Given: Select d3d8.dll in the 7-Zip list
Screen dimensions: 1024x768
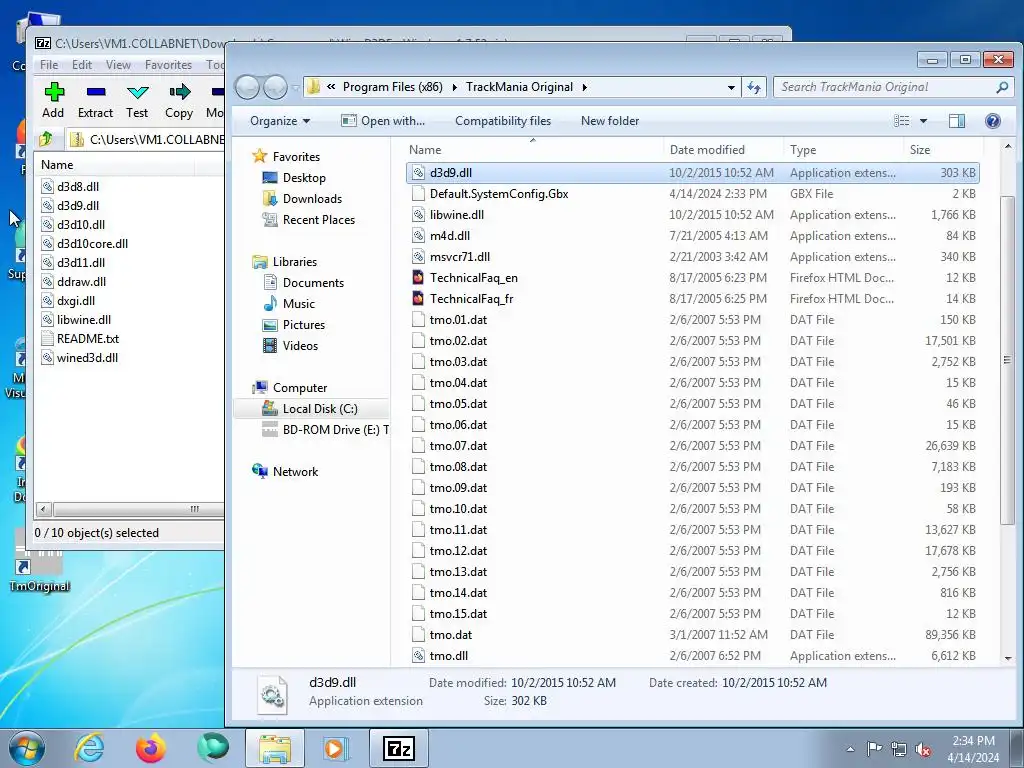Looking at the screenshot, I should pyautogui.click(x=78, y=187).
